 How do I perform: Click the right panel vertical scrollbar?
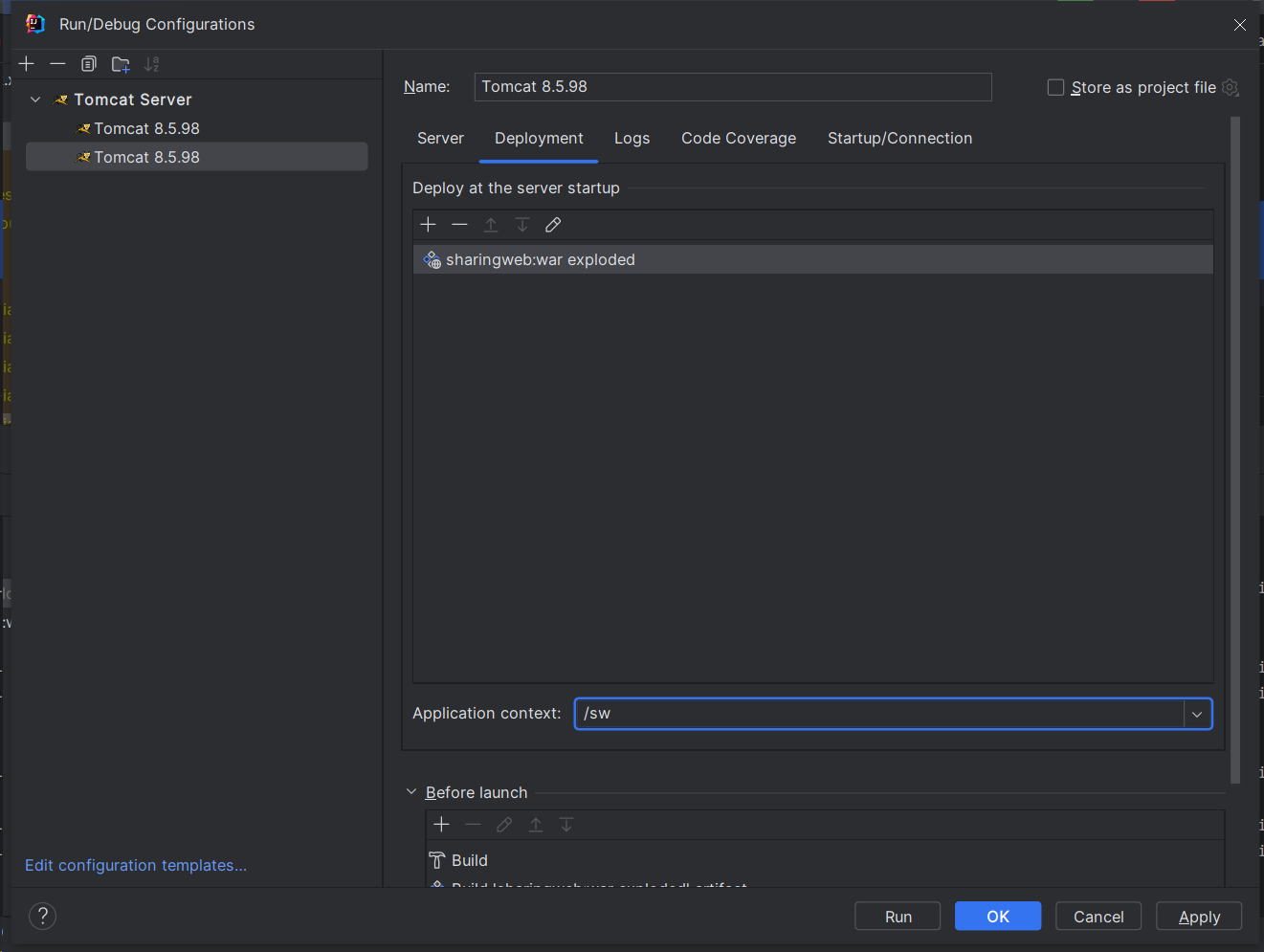1235,450
